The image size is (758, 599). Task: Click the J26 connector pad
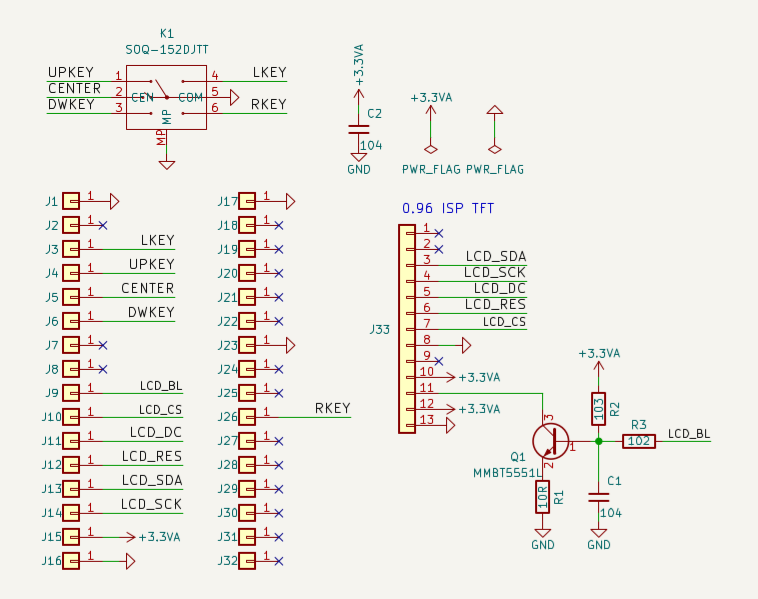click(246, 417)
